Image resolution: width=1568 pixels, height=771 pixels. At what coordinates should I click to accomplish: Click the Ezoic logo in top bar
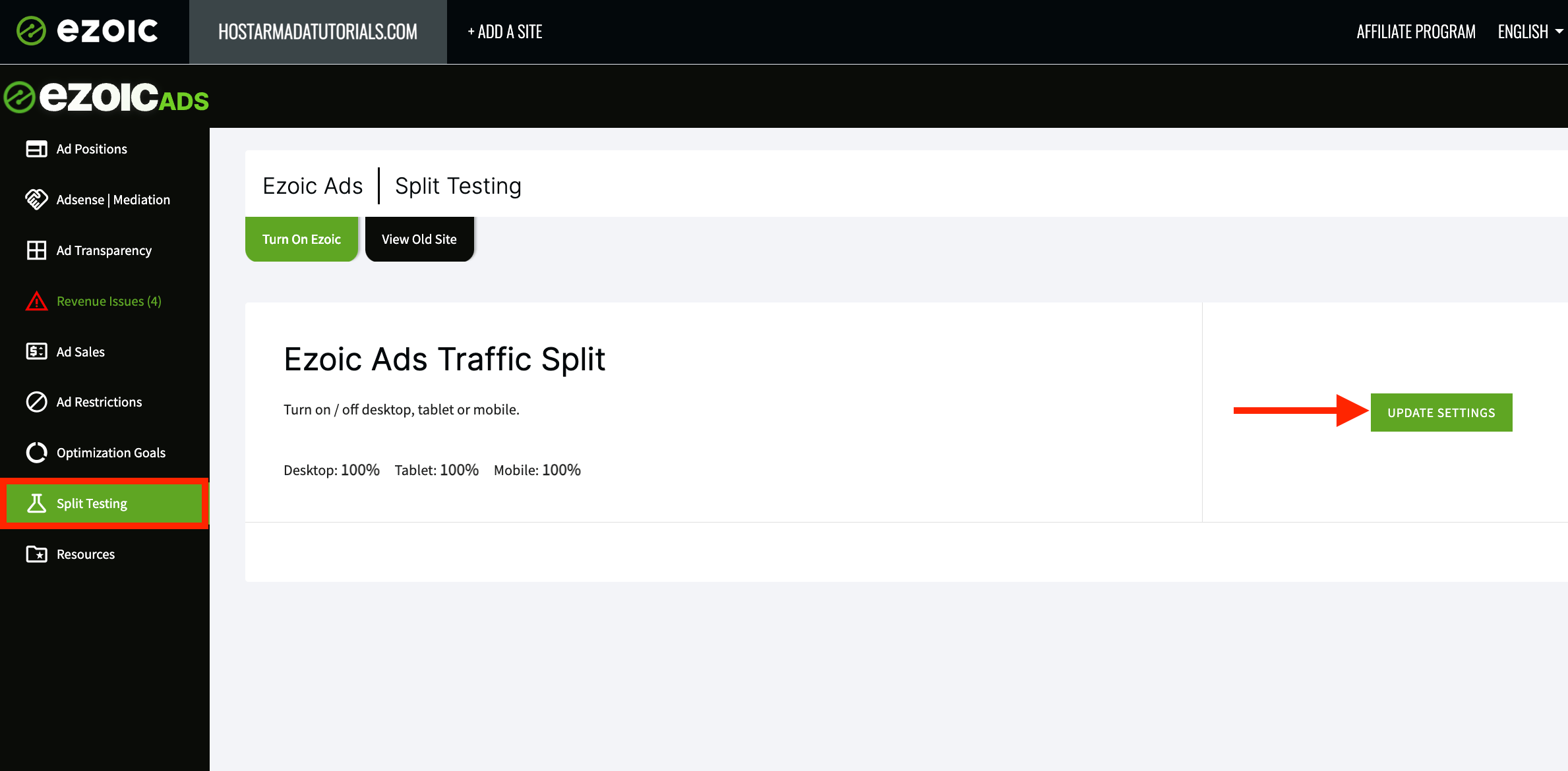(87, 31)
